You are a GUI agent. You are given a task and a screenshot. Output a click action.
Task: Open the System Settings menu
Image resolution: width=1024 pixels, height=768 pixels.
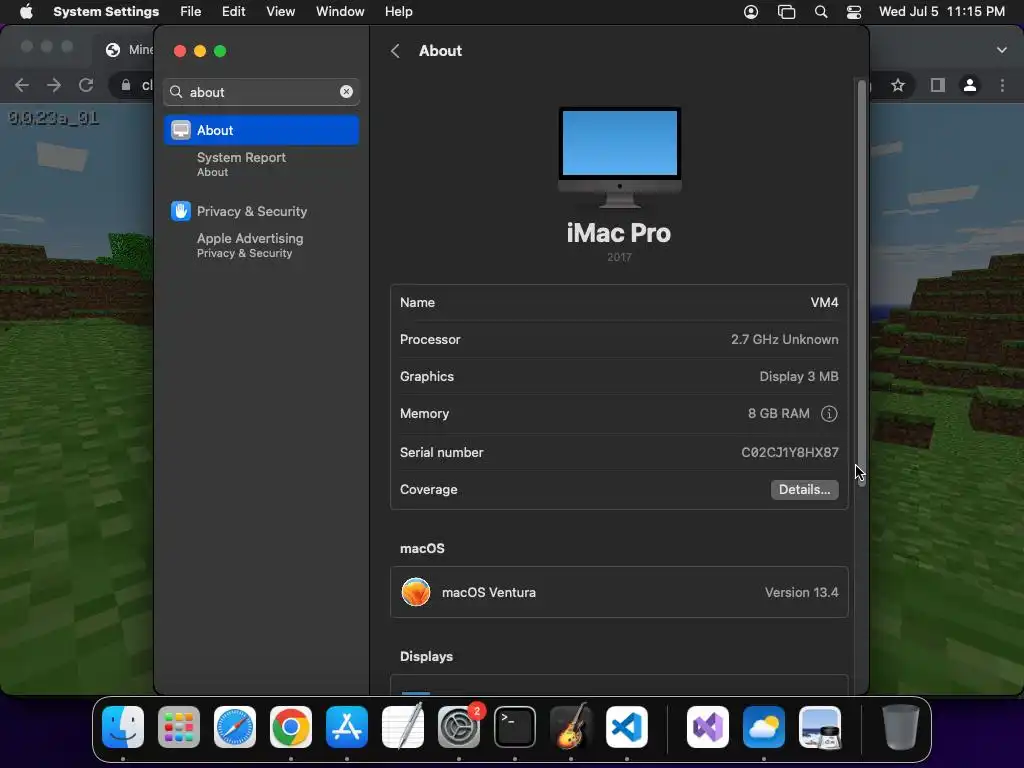point(106,12)
